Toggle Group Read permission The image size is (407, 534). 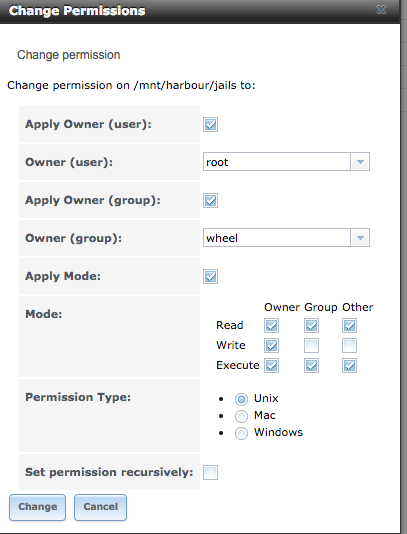pos(312,326)
